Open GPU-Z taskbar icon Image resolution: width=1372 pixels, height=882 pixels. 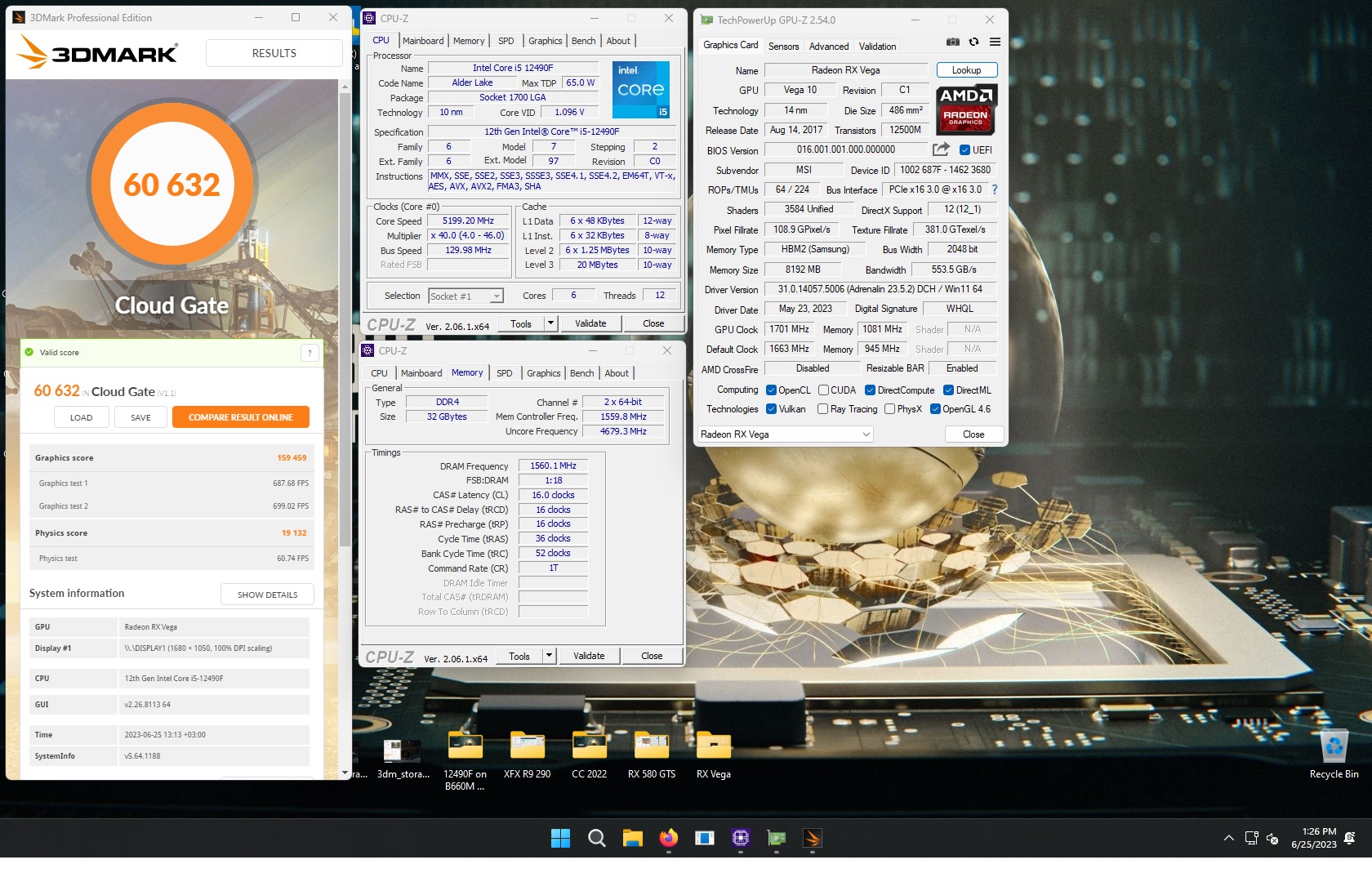[777, 838]
